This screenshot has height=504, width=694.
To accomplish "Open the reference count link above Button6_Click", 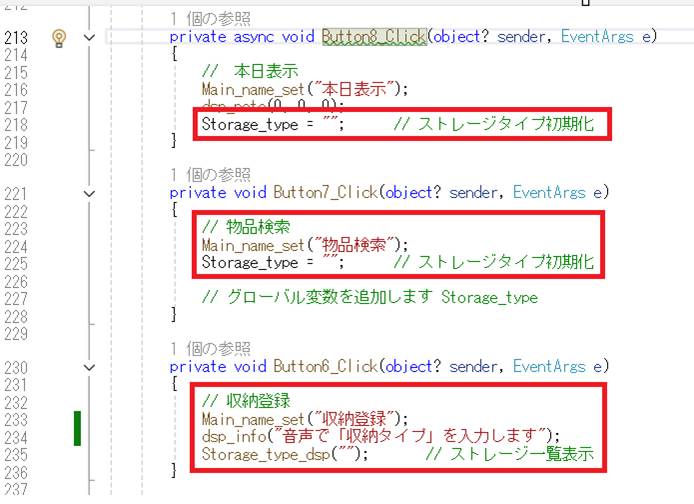I will pos(210,349).
